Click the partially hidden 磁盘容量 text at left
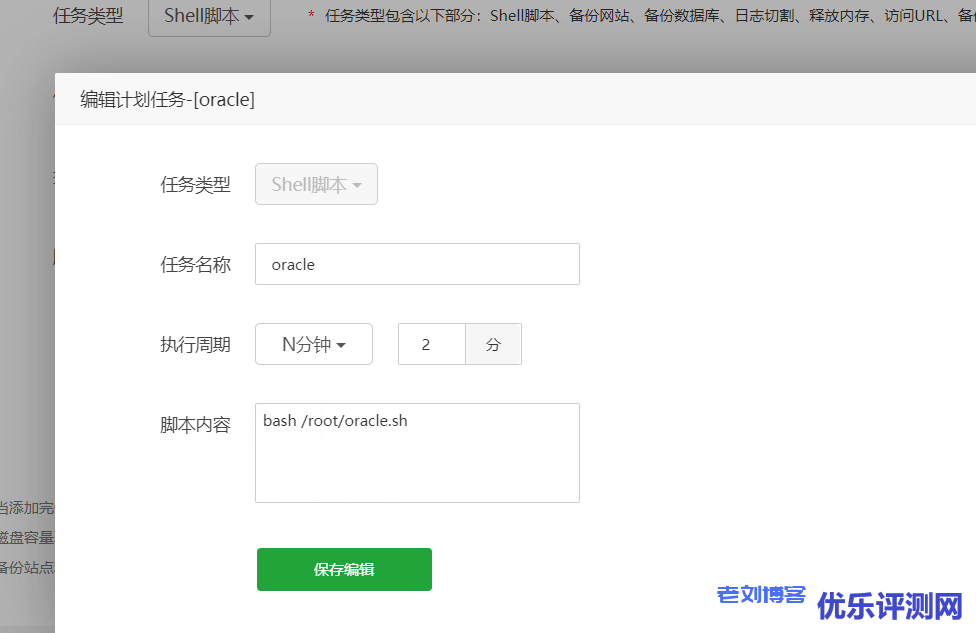The width and height of the screenshot is (976, 633). coord(27,538)
